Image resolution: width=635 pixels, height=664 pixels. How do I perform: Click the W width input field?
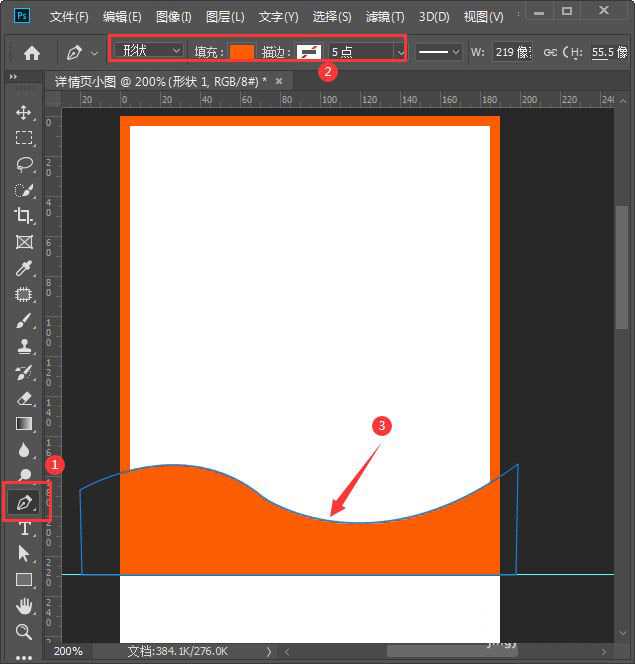(x=511, y=52)
